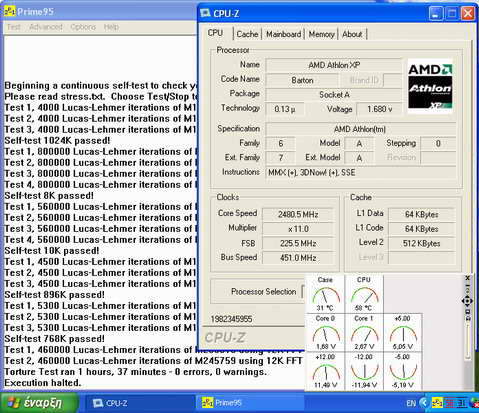Open the Processor Selection dropdown

(x=303, y=292)
